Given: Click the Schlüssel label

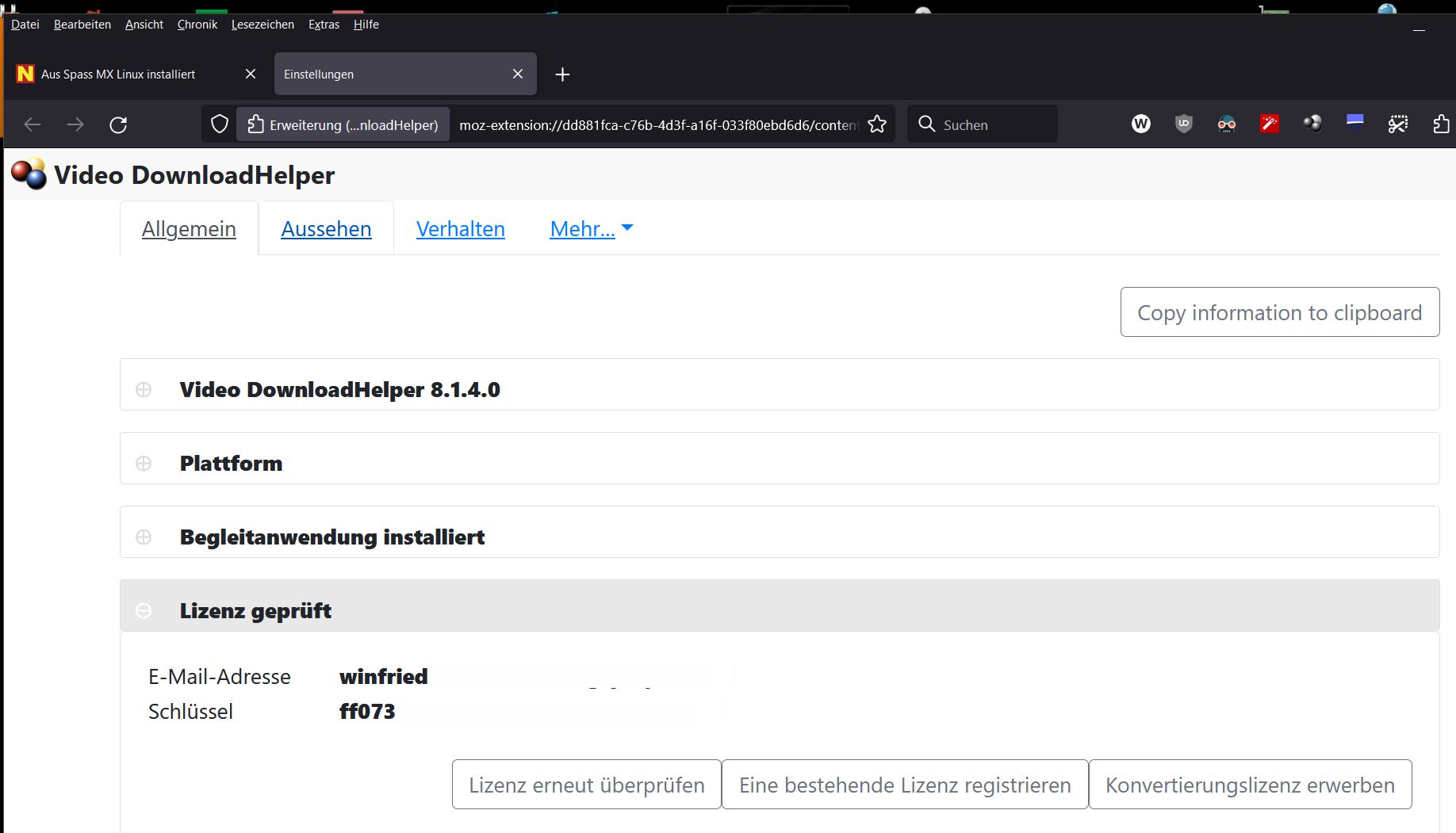Looking at the screenshot, I should 190,711.
